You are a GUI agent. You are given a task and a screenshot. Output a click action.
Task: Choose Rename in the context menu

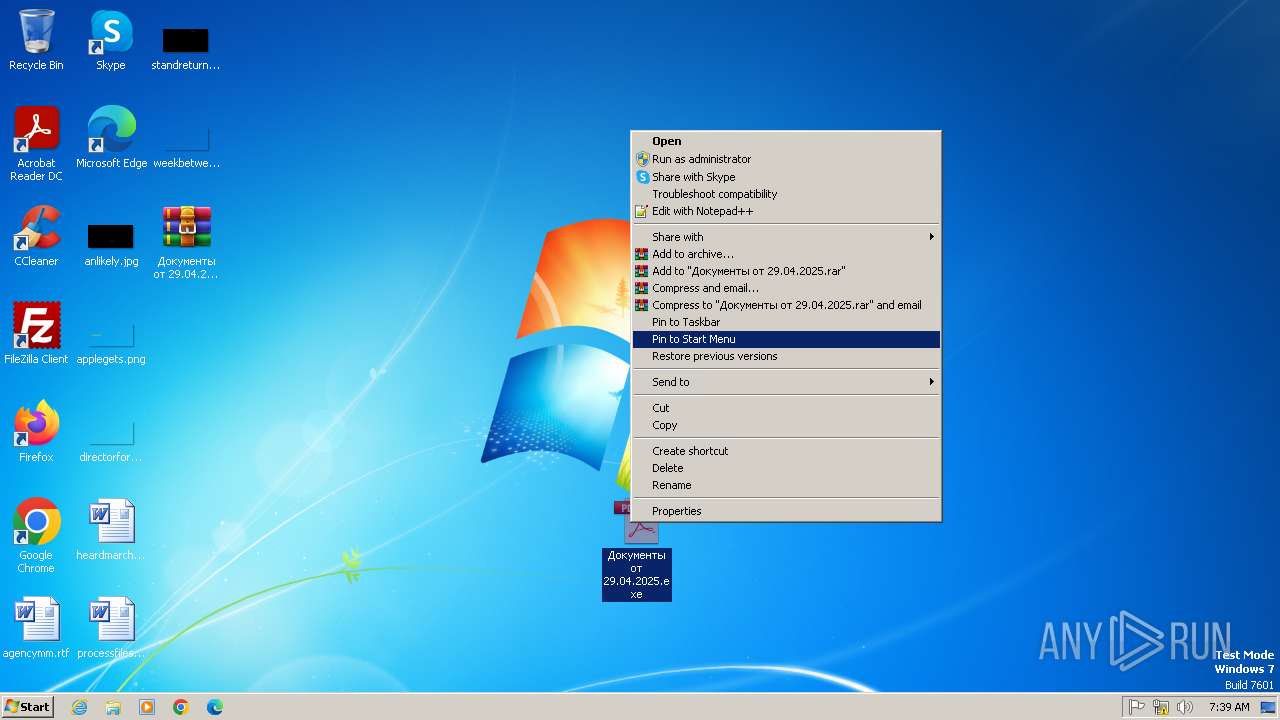[x=786, y=485]
